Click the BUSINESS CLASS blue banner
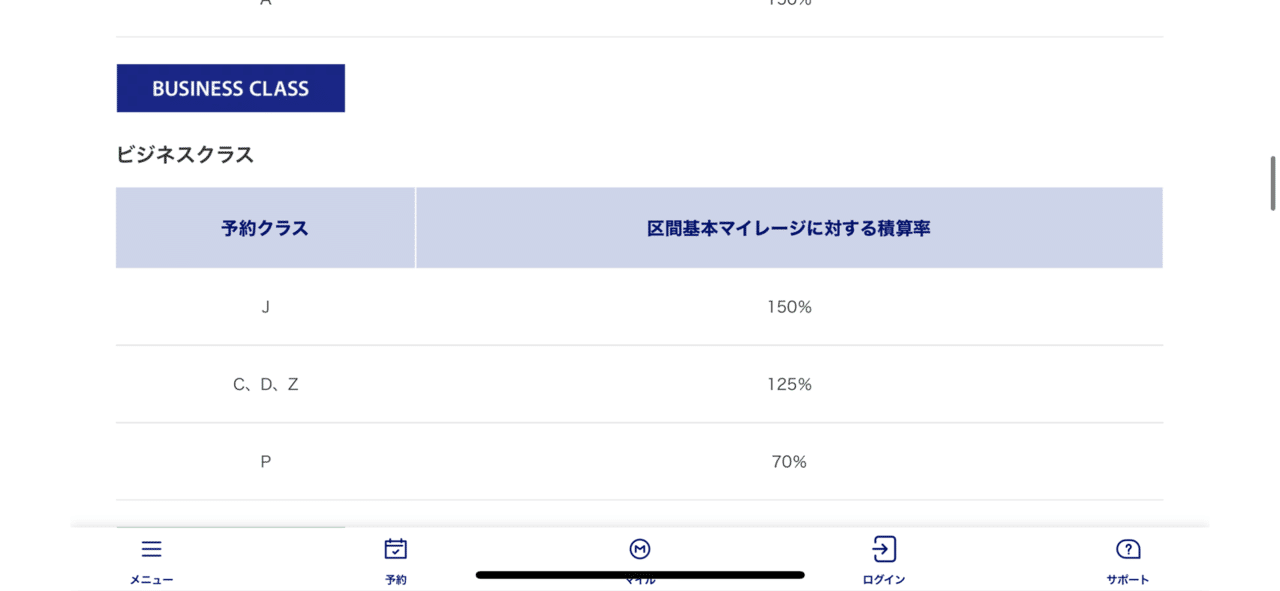This screenshot has width=1280, height=591. click(x=231, y=88)
